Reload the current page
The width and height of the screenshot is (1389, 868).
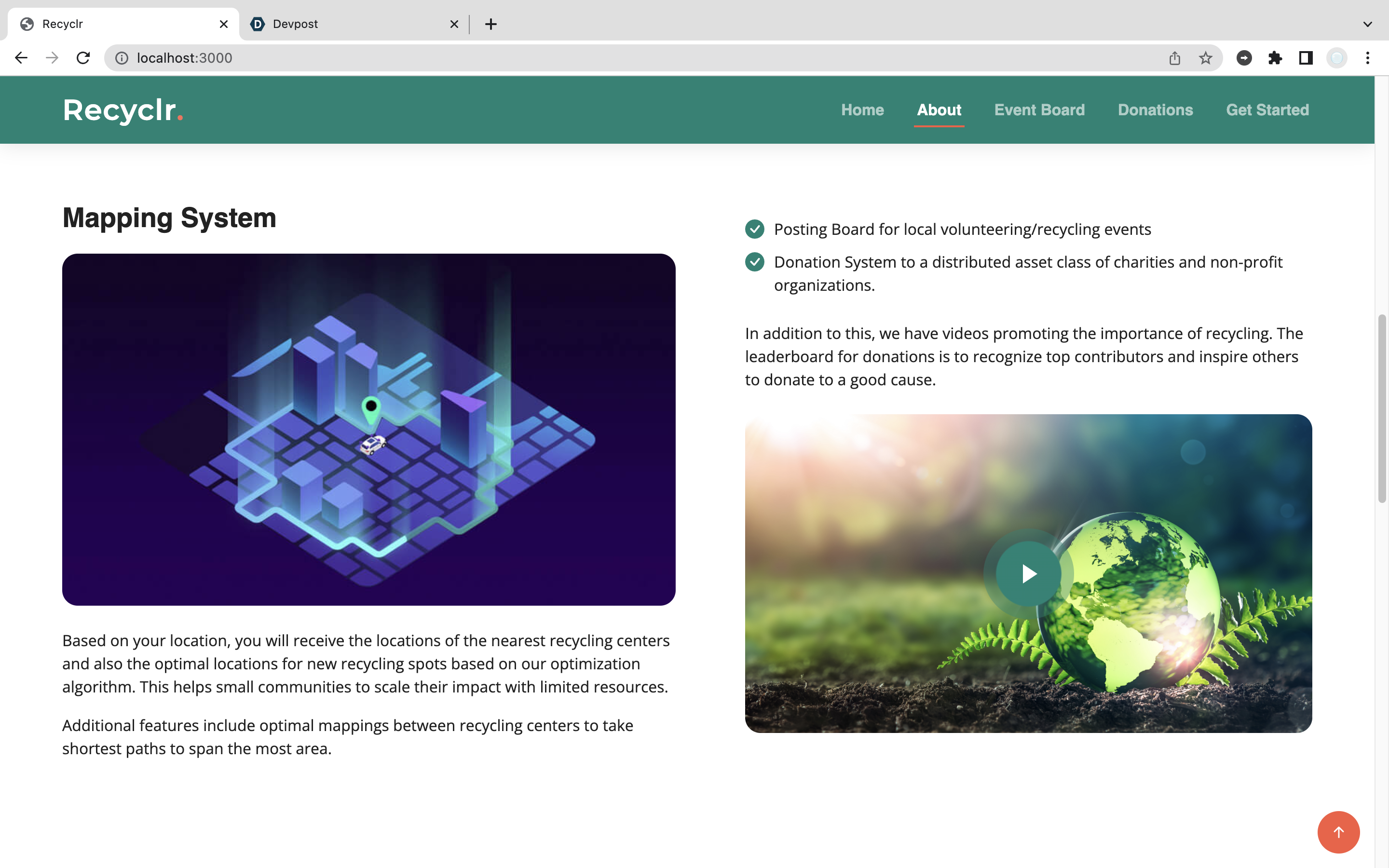83,58
